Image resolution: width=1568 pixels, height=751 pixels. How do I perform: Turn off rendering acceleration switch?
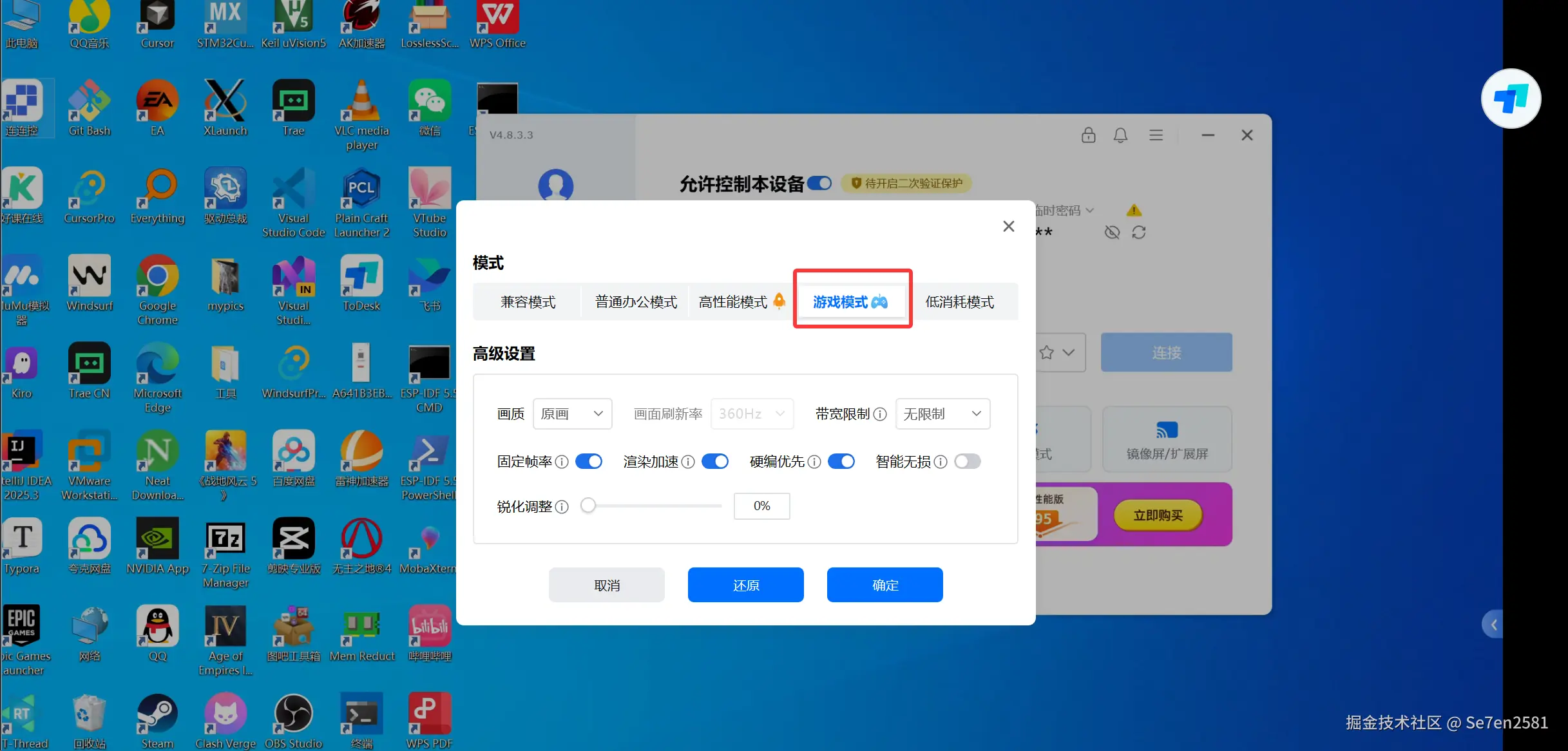click(715, 462)
